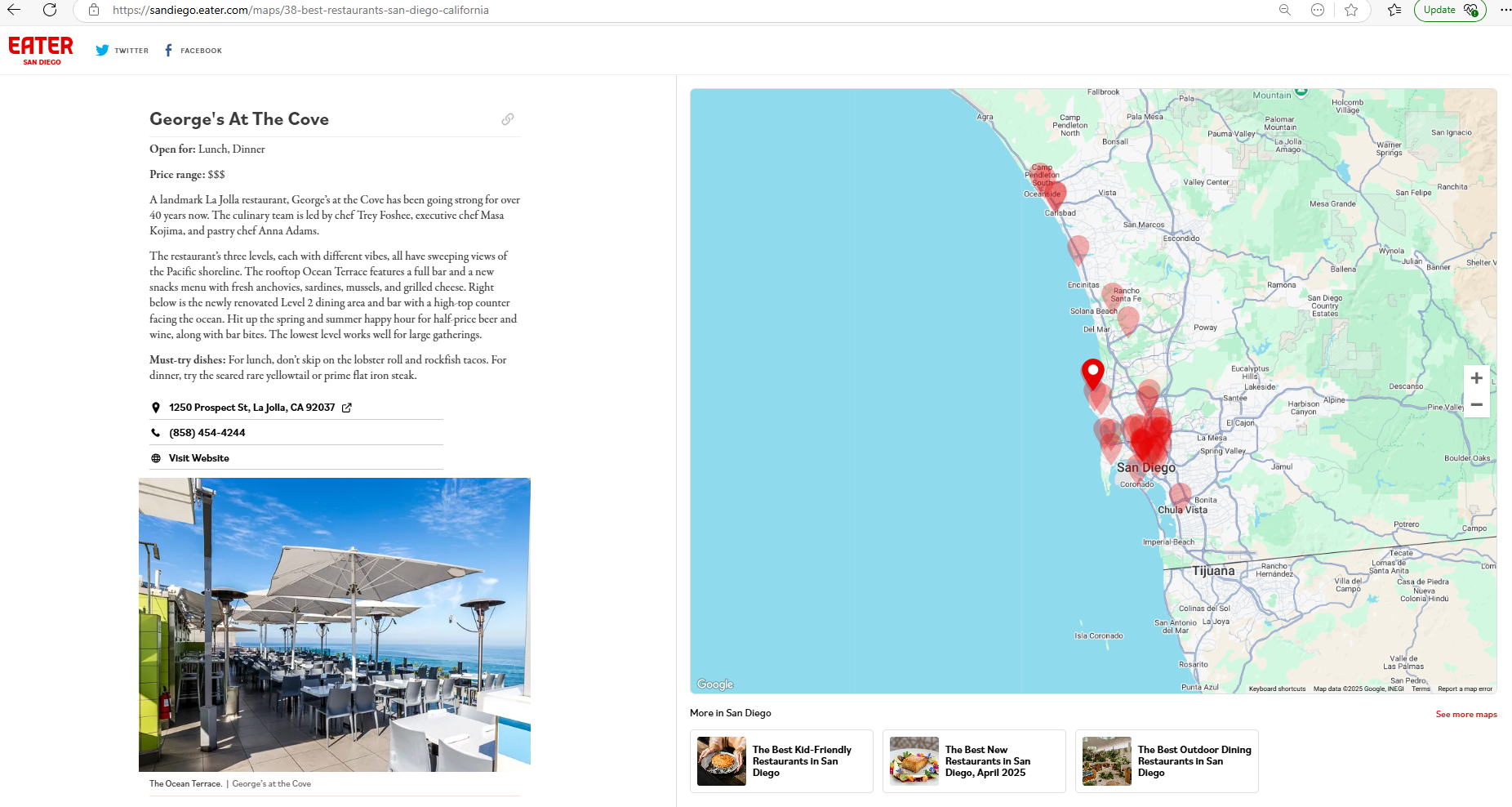Viewport: 1512px width, 807px height.
Task: Click the map pin near Rancho Santa Fe
Action: tap(1112, 296)
